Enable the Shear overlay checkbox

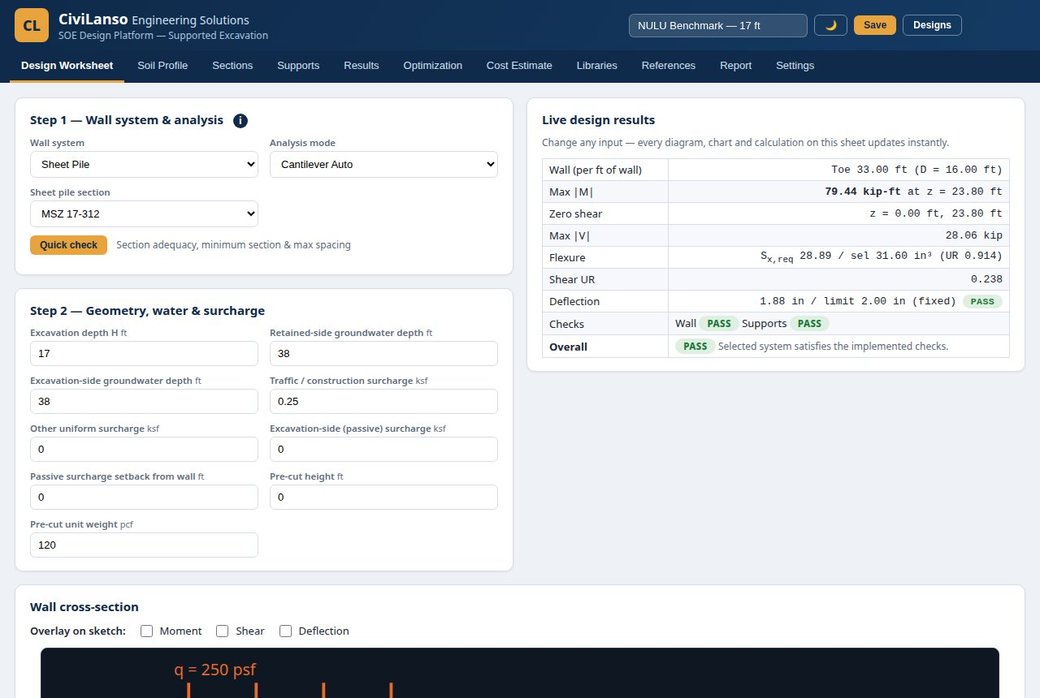tap(222, 631)
